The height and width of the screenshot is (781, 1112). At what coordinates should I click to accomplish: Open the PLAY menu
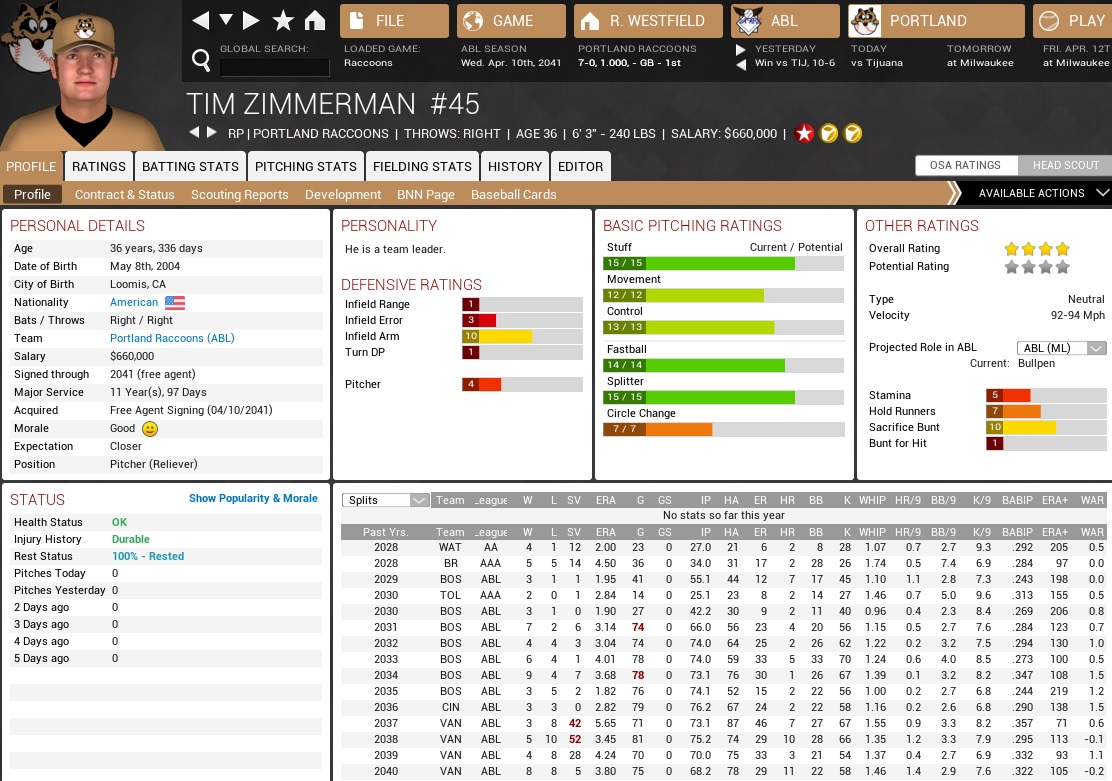coord(1072,21)
